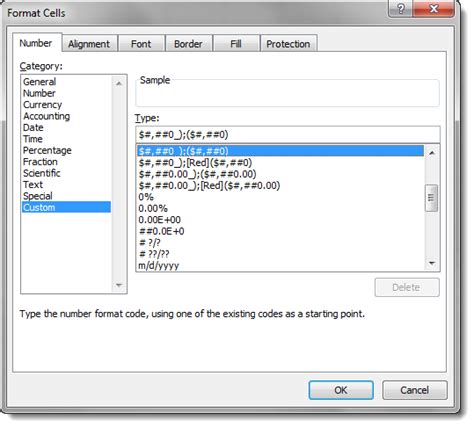Select the 0.00% format code
Image resolution: width=474 pixels, height=427 pixels.
(153, 209)
